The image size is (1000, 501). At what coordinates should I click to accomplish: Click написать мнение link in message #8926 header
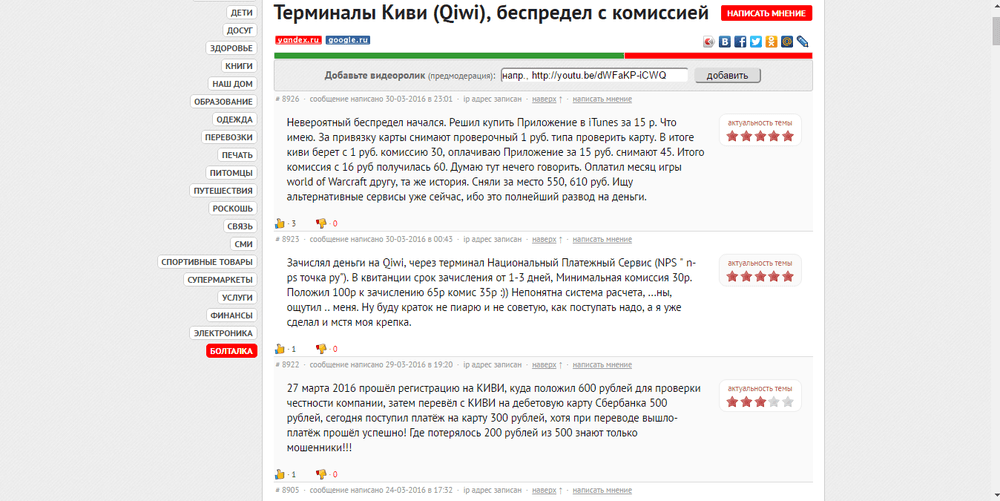pos(602,99)
